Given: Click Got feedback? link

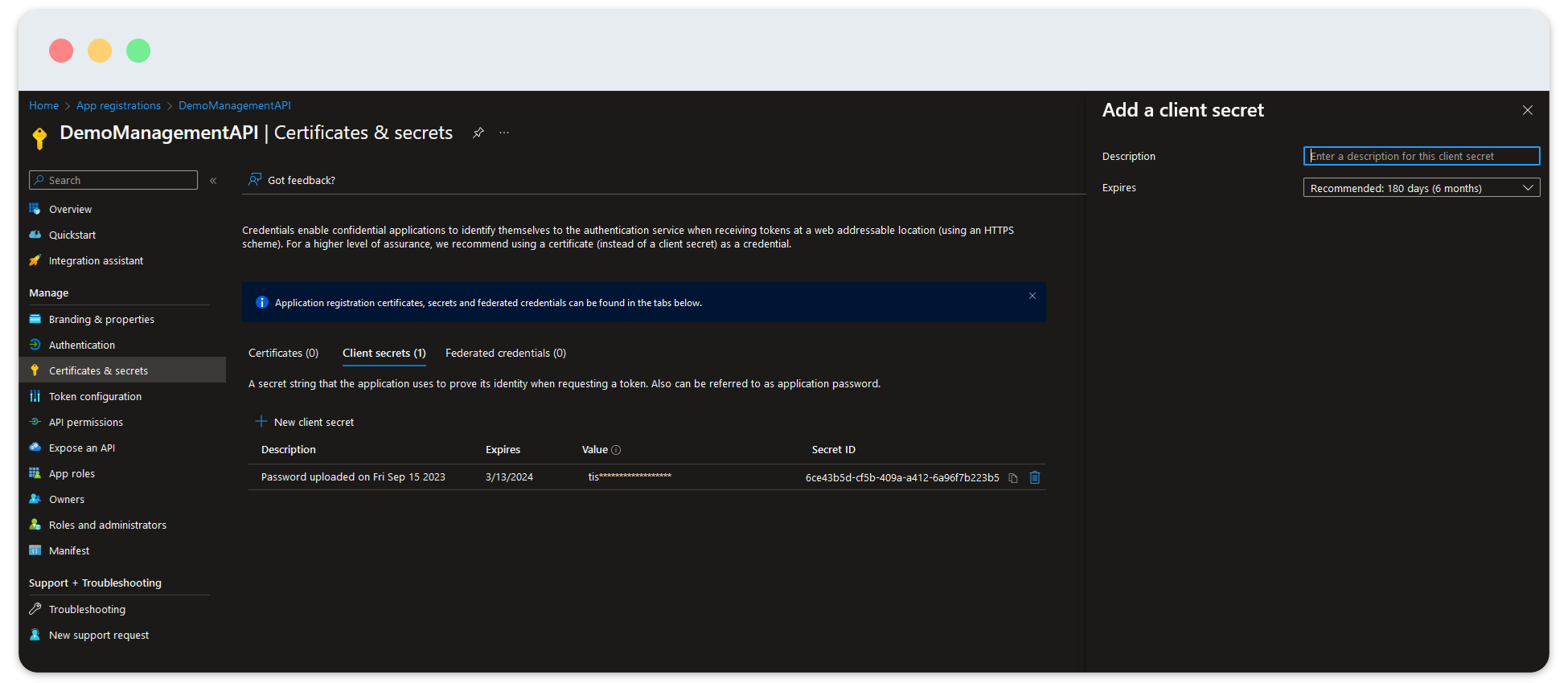Looking at the screenshot, I should (302, 180).
